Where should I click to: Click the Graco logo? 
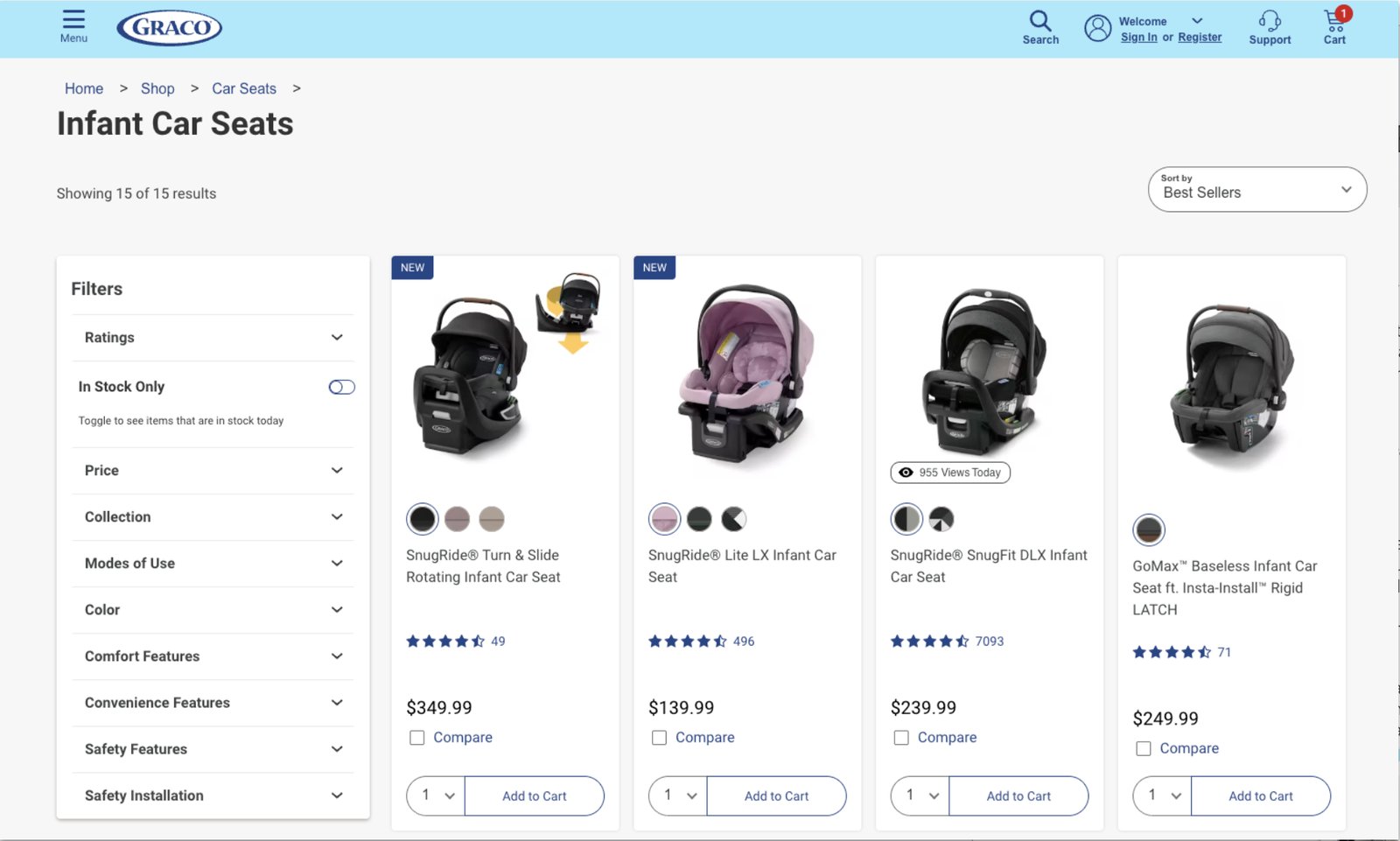coord(169,28)
